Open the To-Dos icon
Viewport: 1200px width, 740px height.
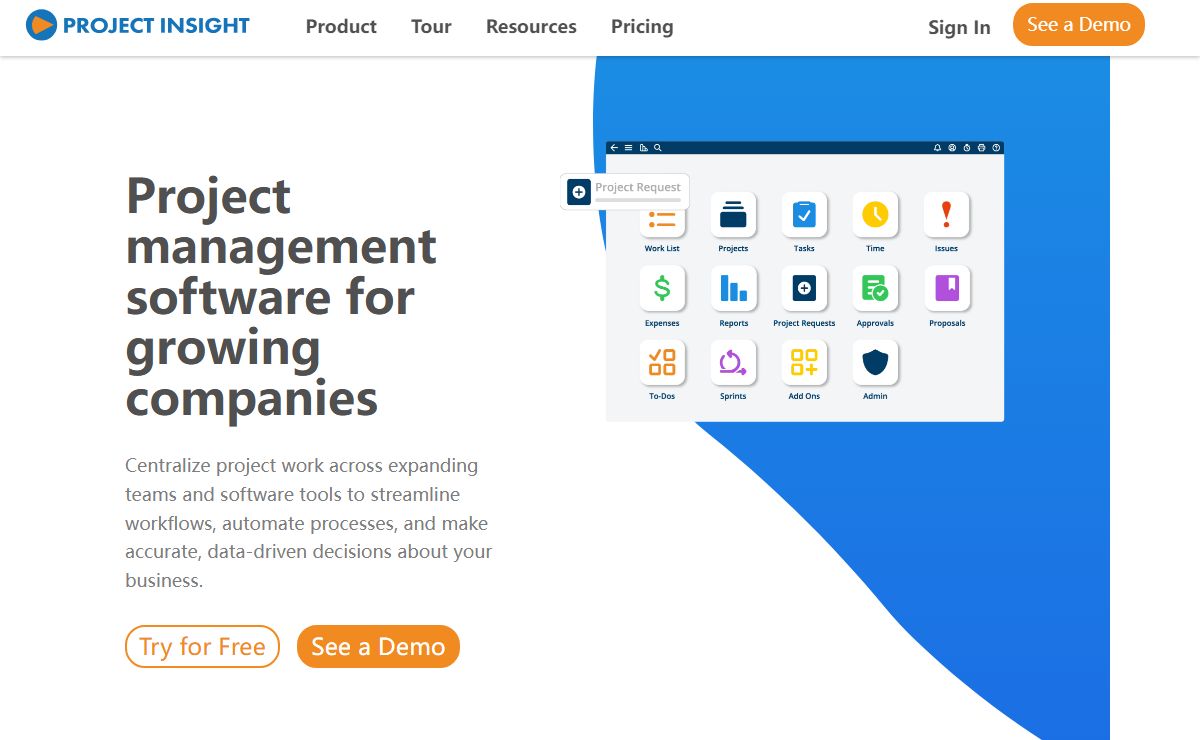coord(662,362)
